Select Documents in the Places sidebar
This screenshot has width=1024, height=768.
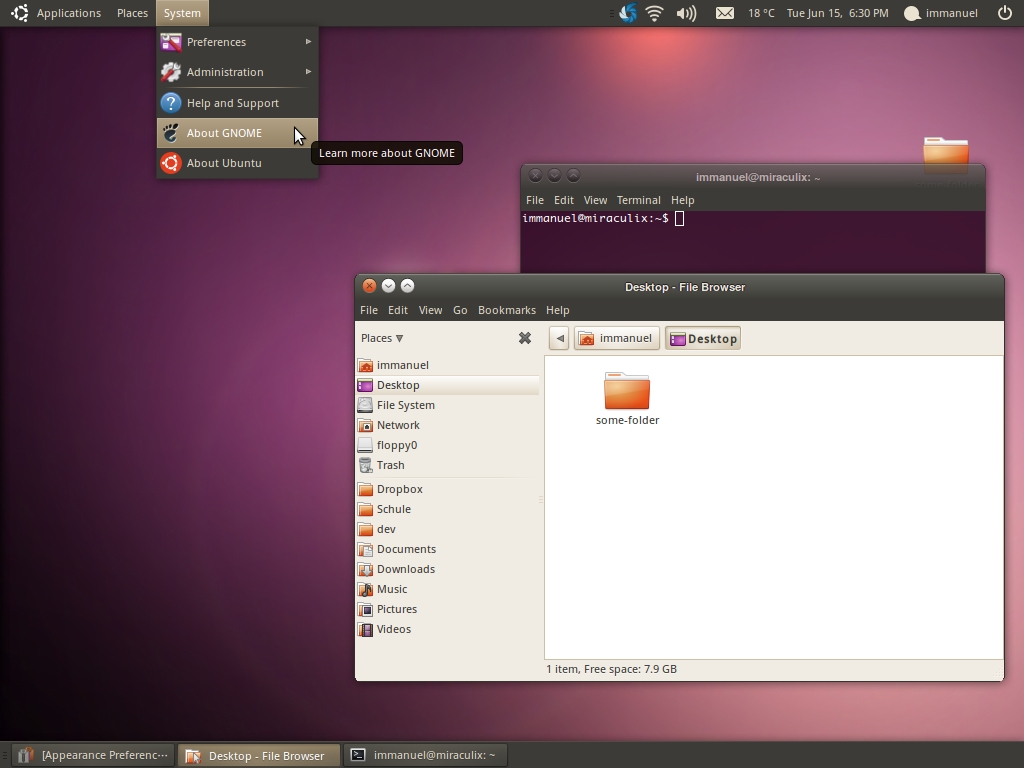point(404,549)
